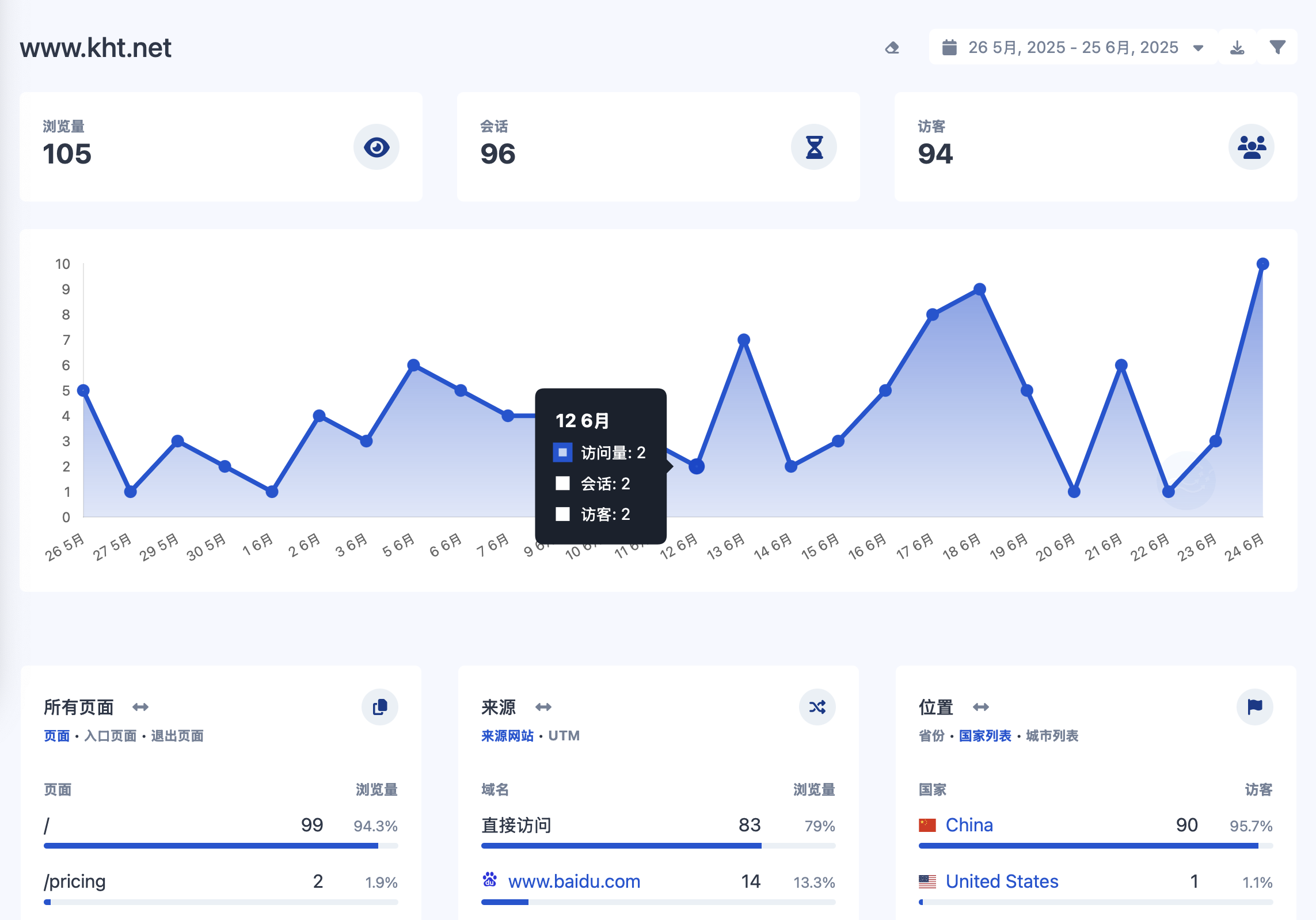Click the blue progress bar under 直接访问
Screen dimensions: 1316x920
coord(621,846)
